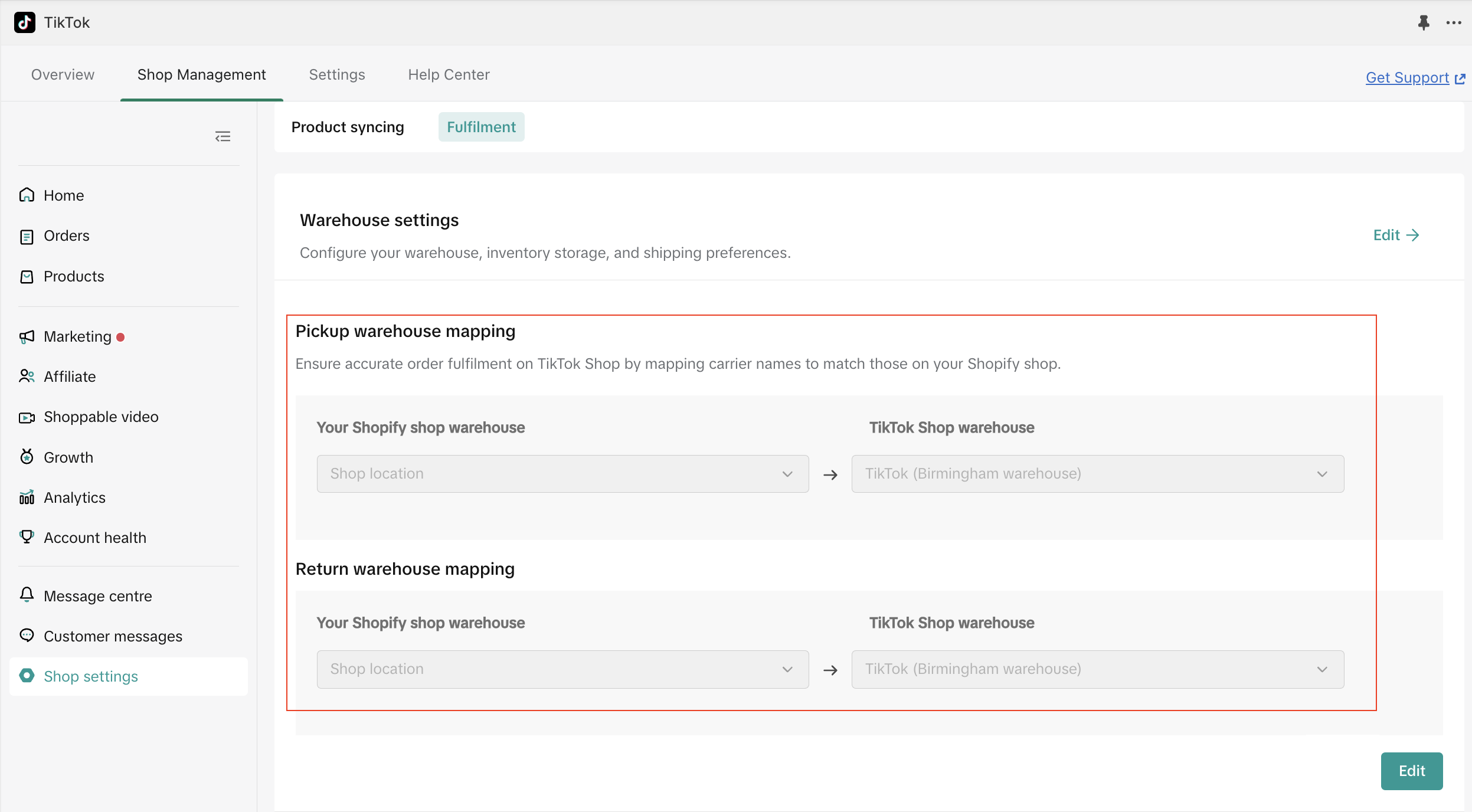Click the Analytics bar chart icon
The height and width of the screenshot is (812, 1472).
[x=27, y=497]
